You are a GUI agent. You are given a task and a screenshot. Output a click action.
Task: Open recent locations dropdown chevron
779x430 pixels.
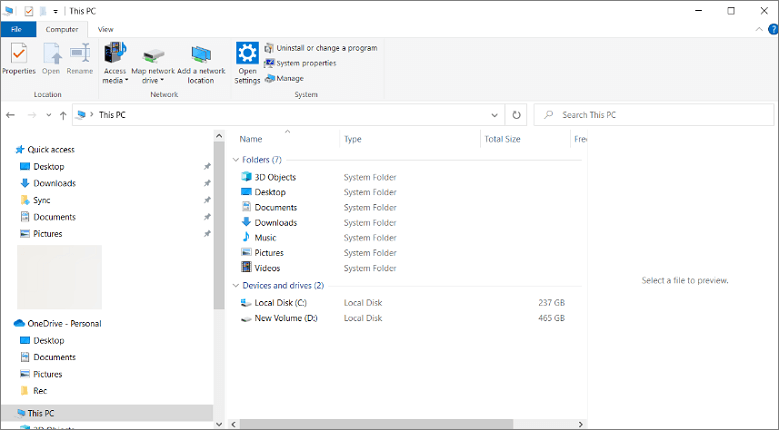click(48, 115)
